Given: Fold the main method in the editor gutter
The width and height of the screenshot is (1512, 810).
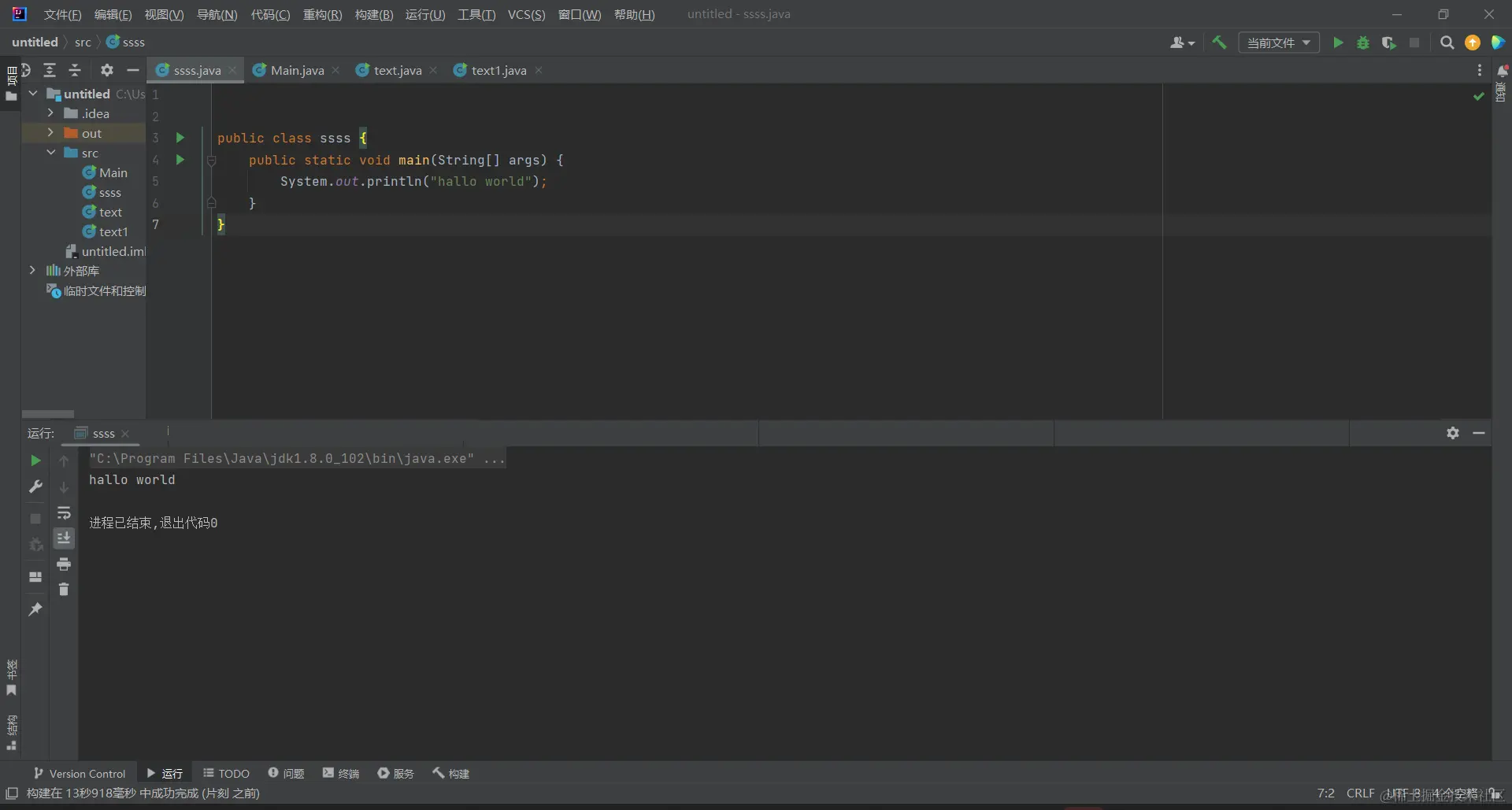Looking at the screenshot, I should (x=211, y=161).
